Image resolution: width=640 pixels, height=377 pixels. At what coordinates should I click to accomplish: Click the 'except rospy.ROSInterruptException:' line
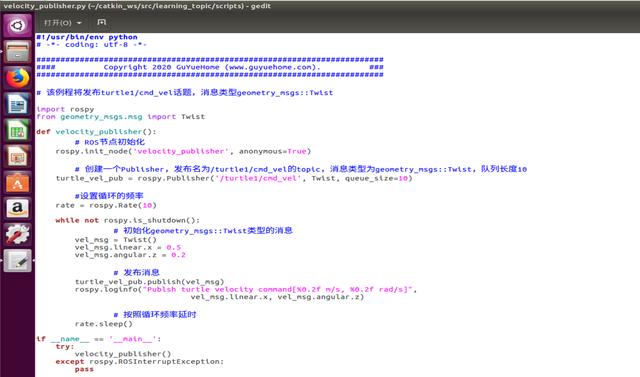(x=140, y=361)
